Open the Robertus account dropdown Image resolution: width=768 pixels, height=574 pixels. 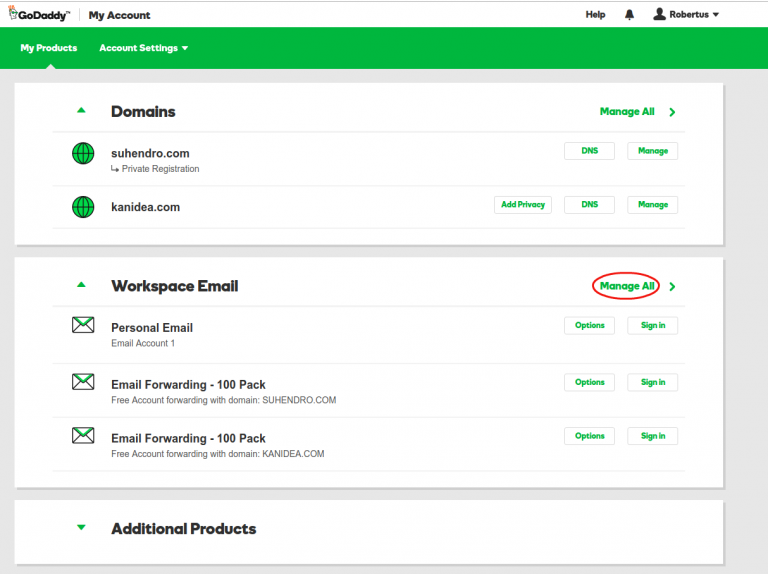pyautogui.click(x=686, y=15)
